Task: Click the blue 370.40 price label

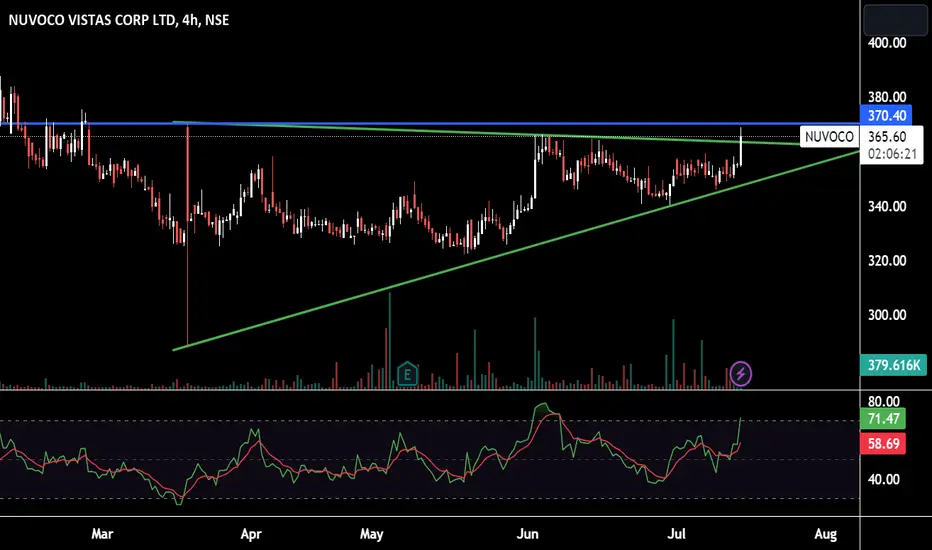Action: [x=886, y=116]
